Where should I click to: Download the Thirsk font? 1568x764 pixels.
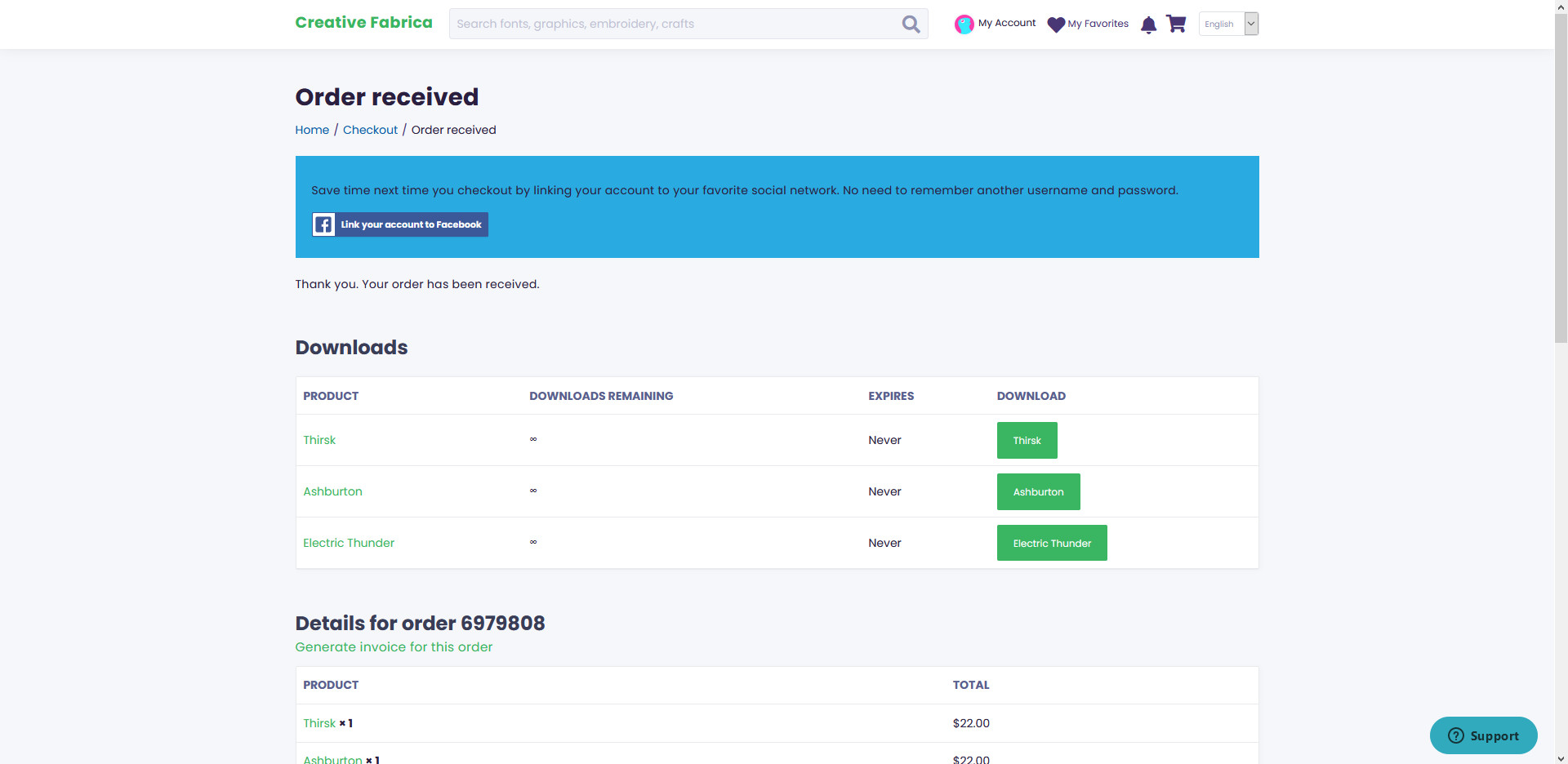point(1027,441)
